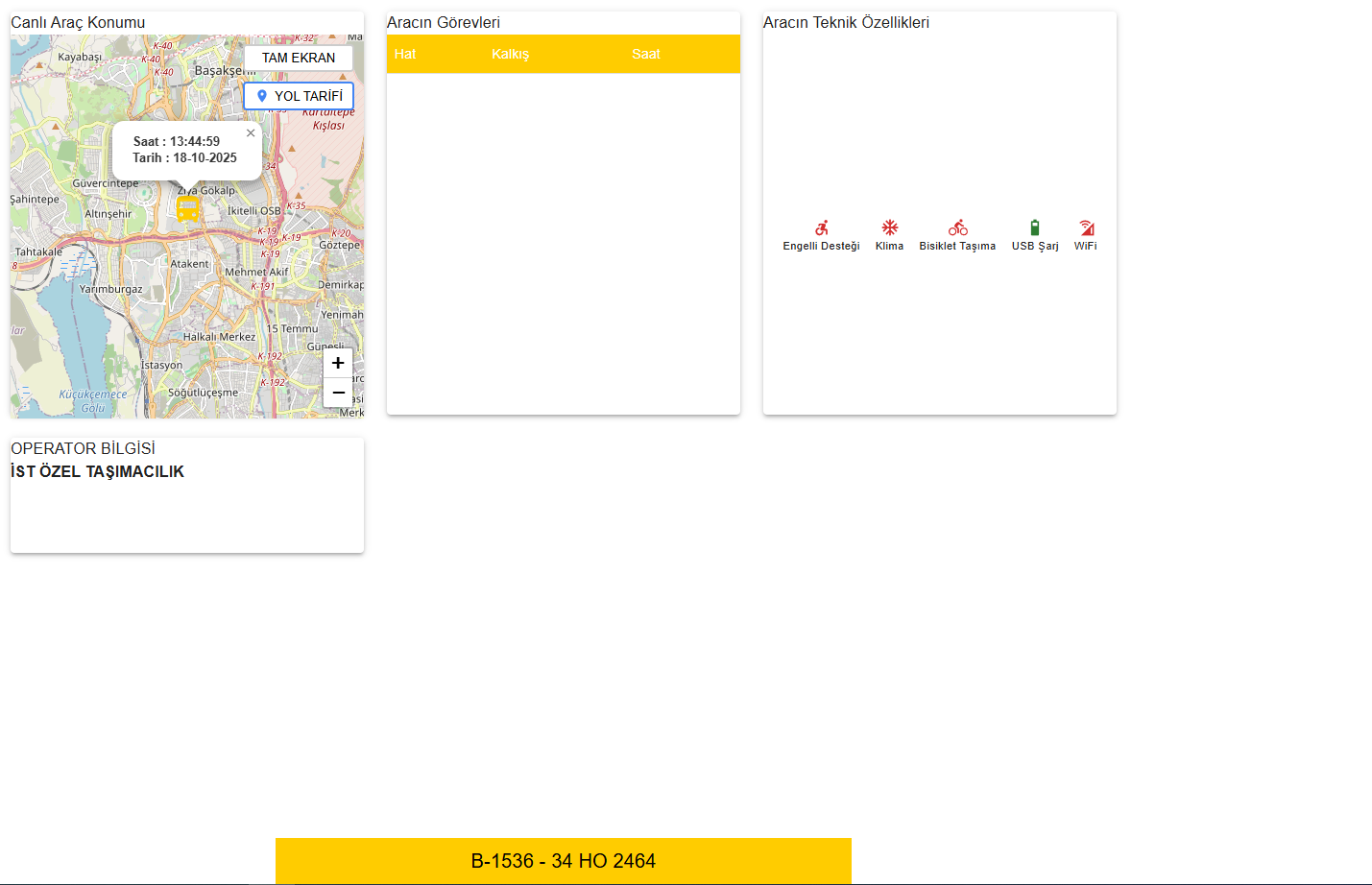Viewport: 1372px width, 885px height.
Task: Zoom out on the map
Action: click(x=338, y=393)
